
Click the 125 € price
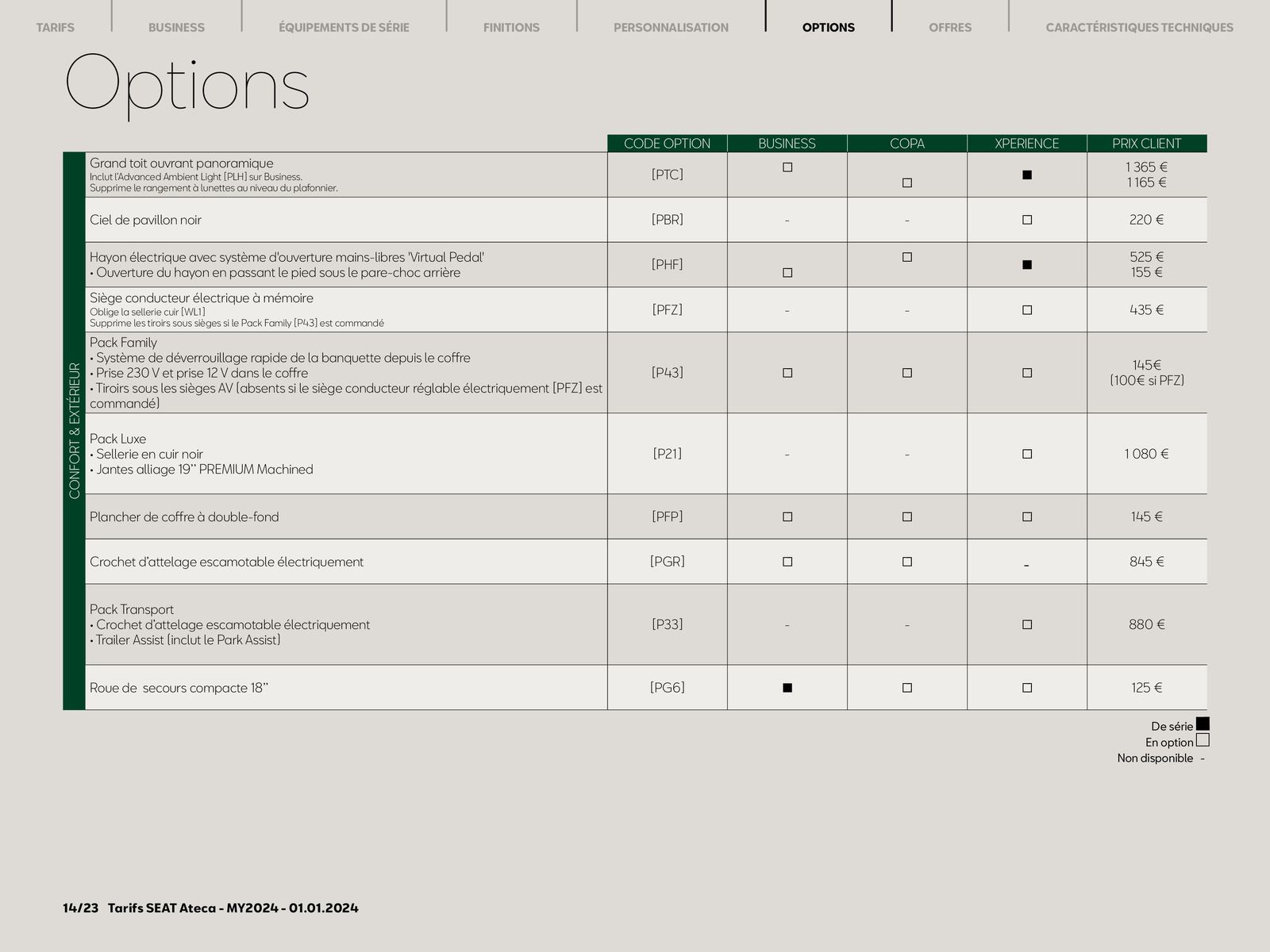coord(1147,688)
